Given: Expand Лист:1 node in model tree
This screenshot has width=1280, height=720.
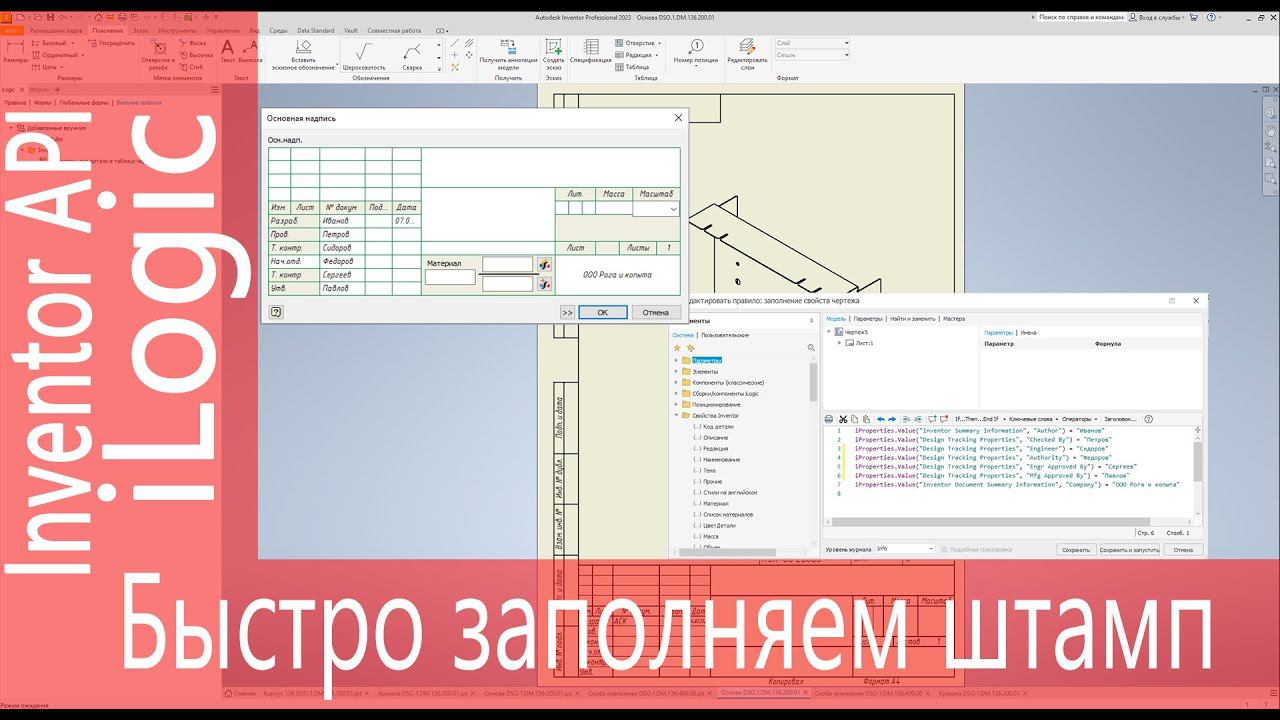Looking at the screenshot, I should click(x=839, y=343).
